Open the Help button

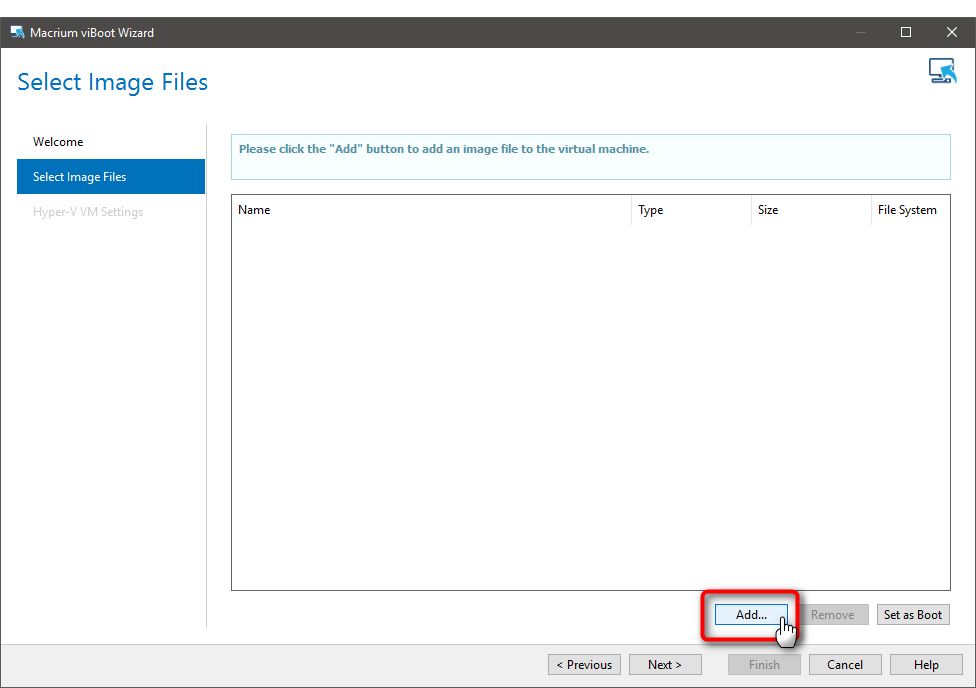(926, 664)
